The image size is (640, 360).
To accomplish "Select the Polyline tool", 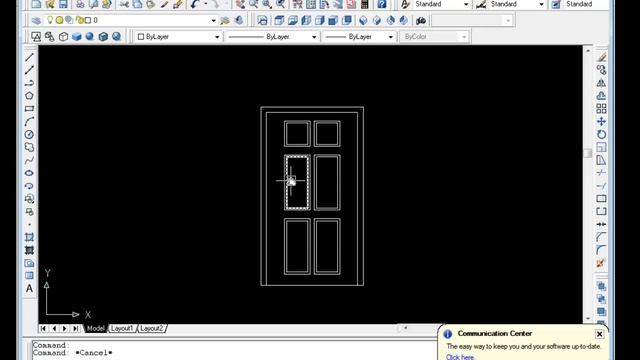I will pos(29,83).
